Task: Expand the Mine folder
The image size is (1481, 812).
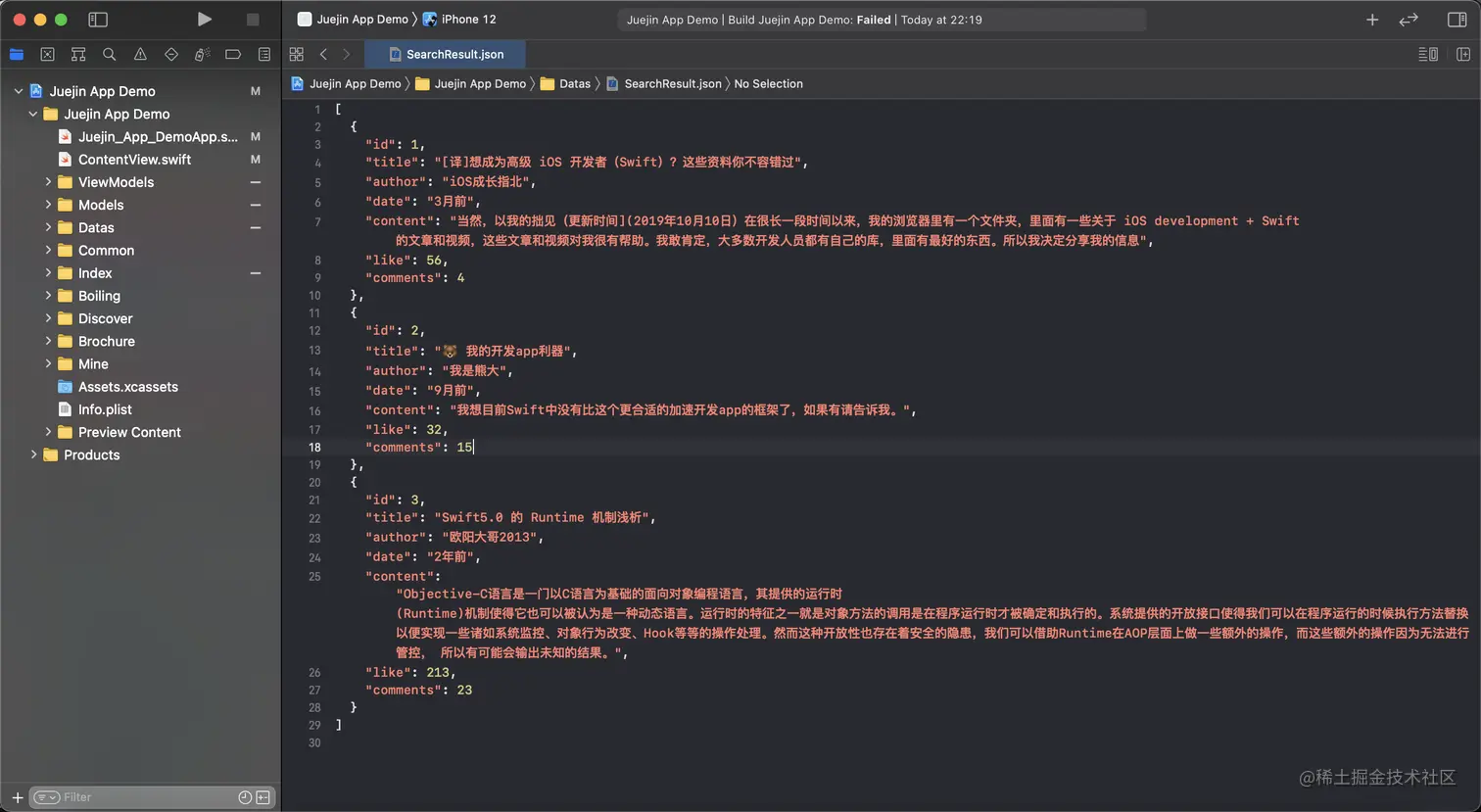Action: click(x=48, y=363)
